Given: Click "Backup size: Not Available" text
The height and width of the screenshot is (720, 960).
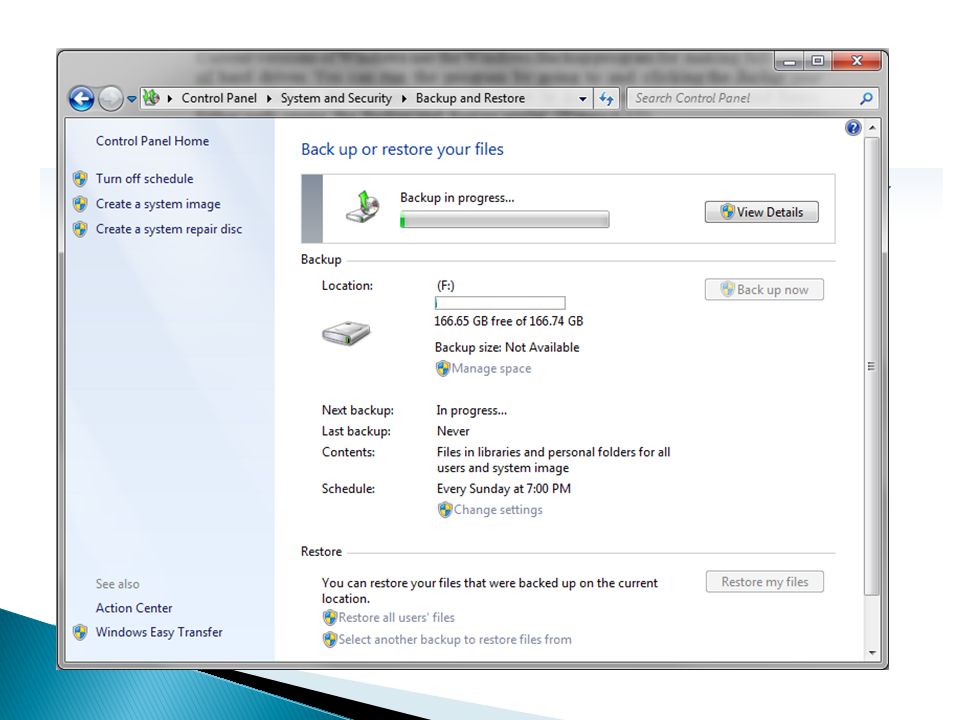Looking at the screenshot, I should pos(507,347).
